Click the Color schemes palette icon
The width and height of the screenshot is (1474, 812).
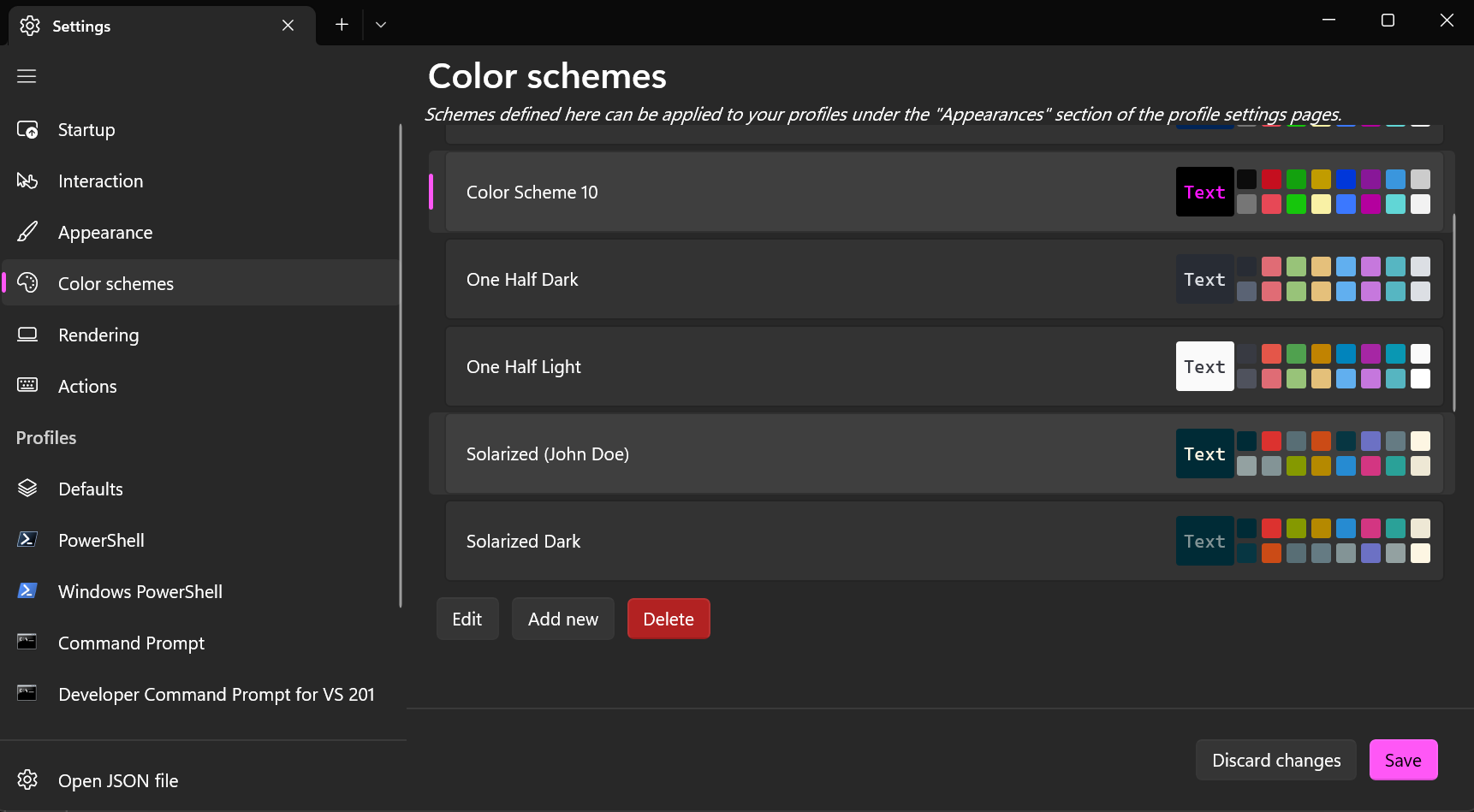(27, 283)
